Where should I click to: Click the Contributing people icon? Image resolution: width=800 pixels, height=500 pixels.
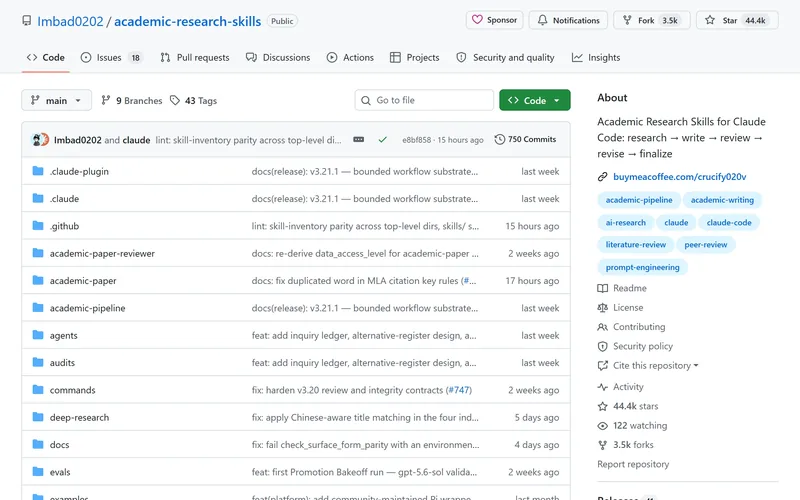point(603,327)
